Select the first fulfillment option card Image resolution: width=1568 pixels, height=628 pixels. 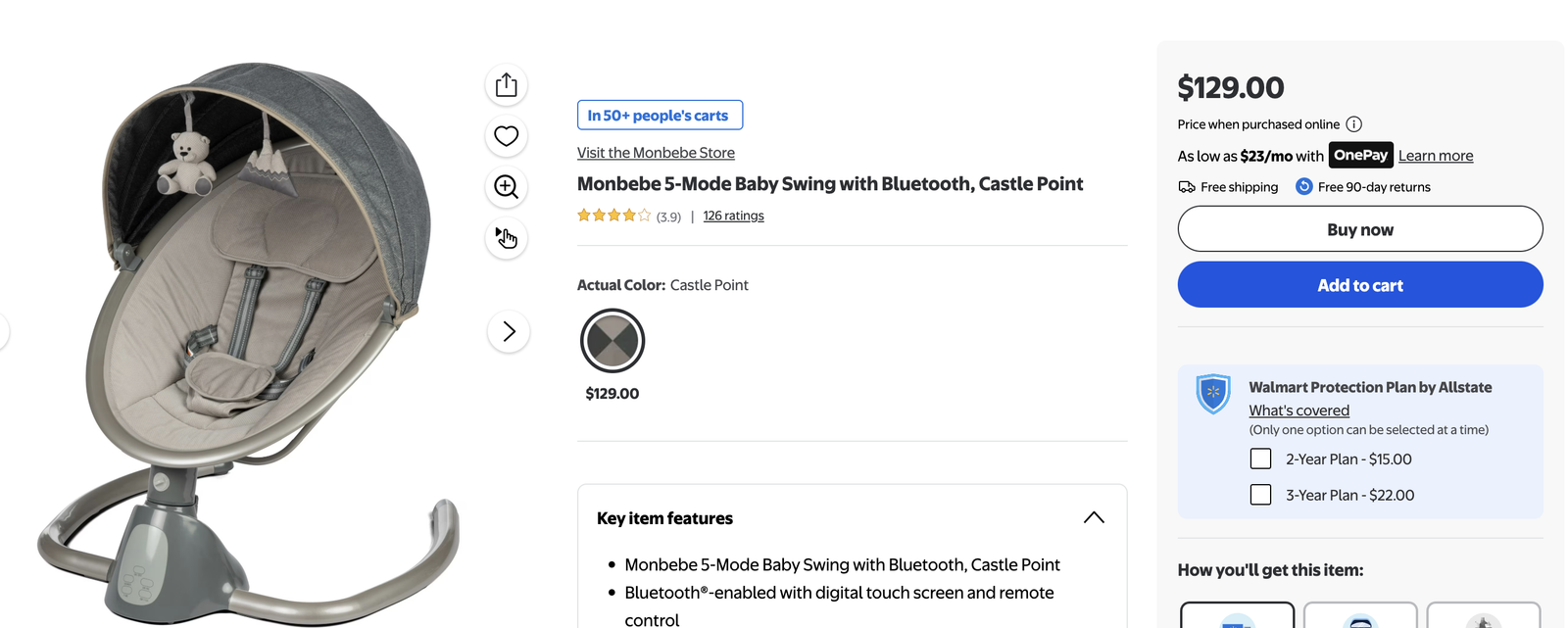click(1237, 615)
